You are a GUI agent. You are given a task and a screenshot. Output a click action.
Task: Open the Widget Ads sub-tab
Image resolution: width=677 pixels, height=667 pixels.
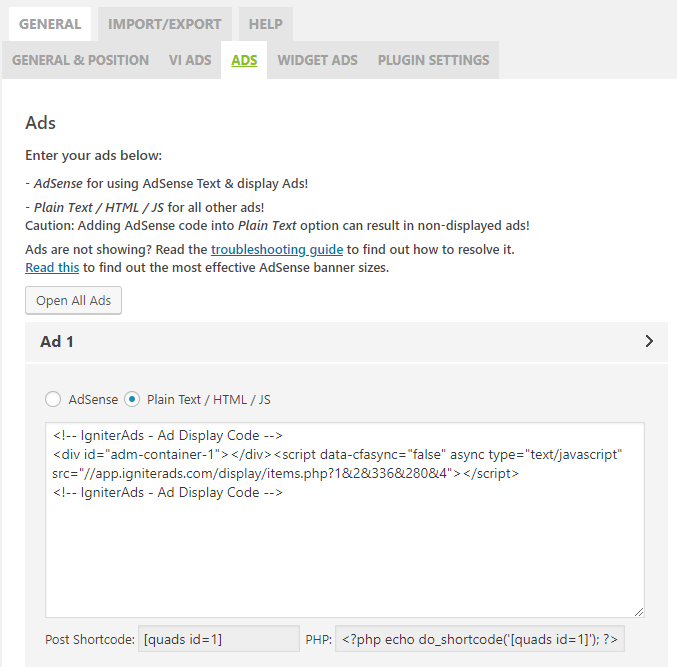coord(317,60)
